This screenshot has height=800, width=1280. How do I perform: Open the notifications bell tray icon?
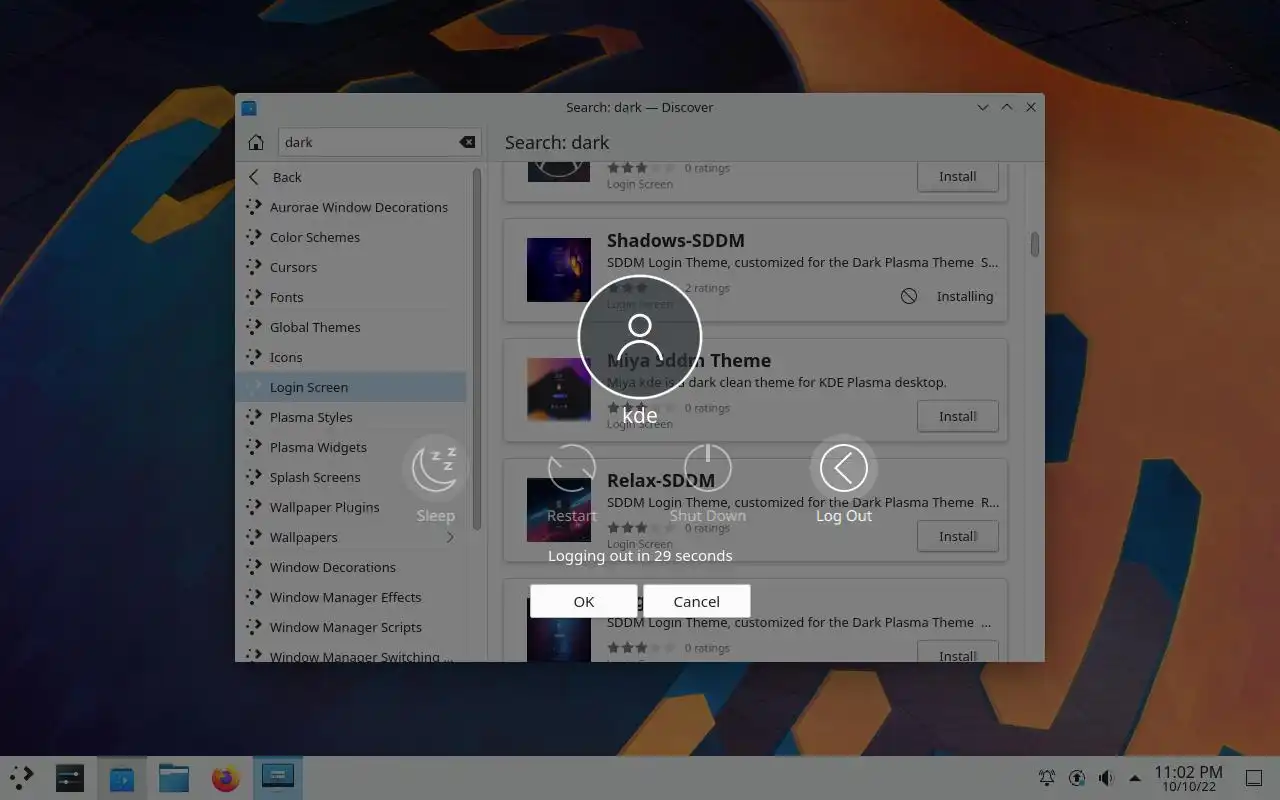point(1047,777)
